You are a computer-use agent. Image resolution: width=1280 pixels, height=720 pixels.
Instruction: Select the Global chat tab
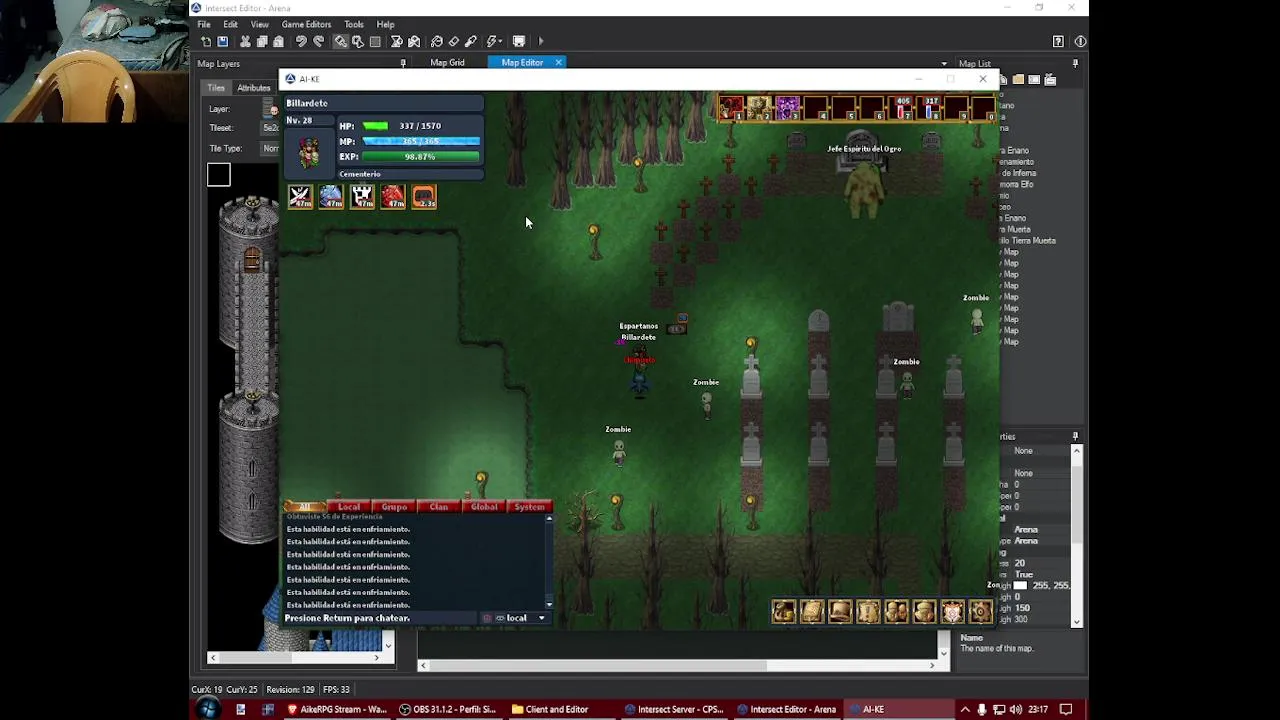click(x=484, y=507)
